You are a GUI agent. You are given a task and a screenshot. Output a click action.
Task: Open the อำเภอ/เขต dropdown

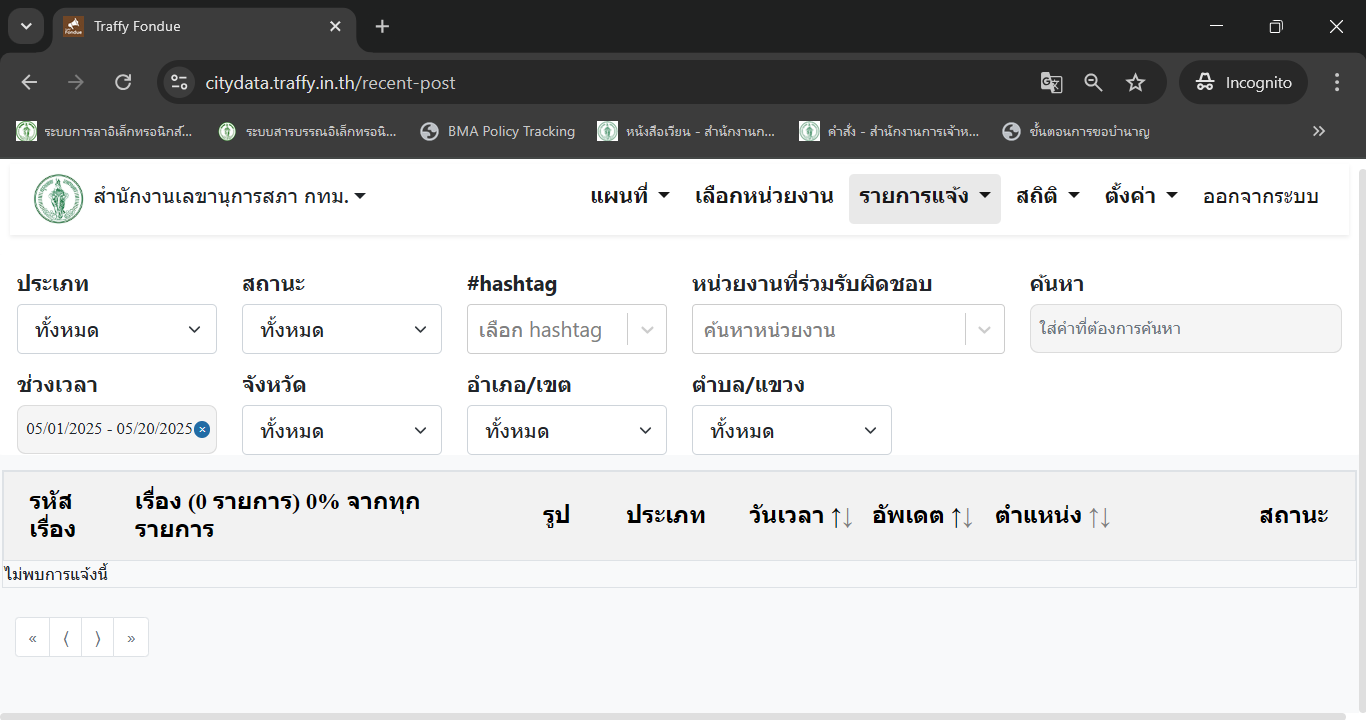pos(567,430)
